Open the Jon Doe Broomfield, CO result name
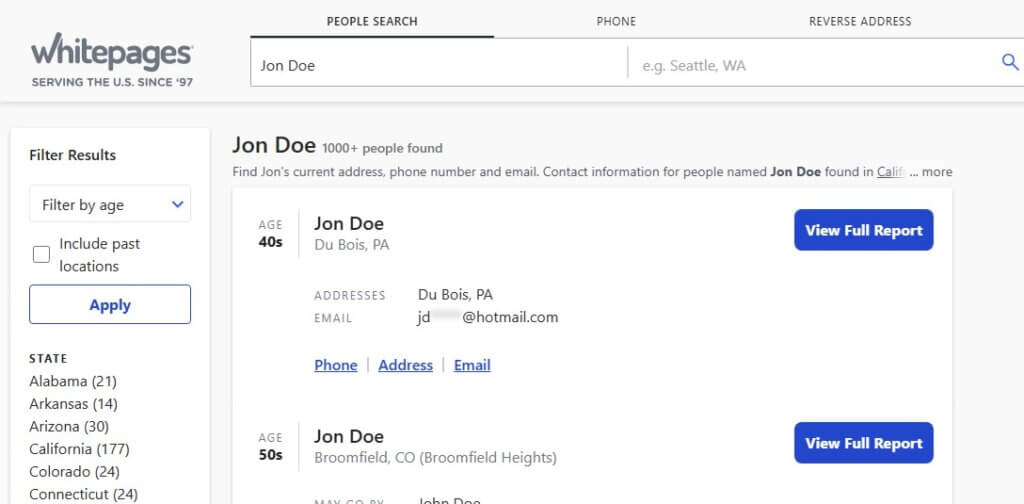 click(349, 436)
